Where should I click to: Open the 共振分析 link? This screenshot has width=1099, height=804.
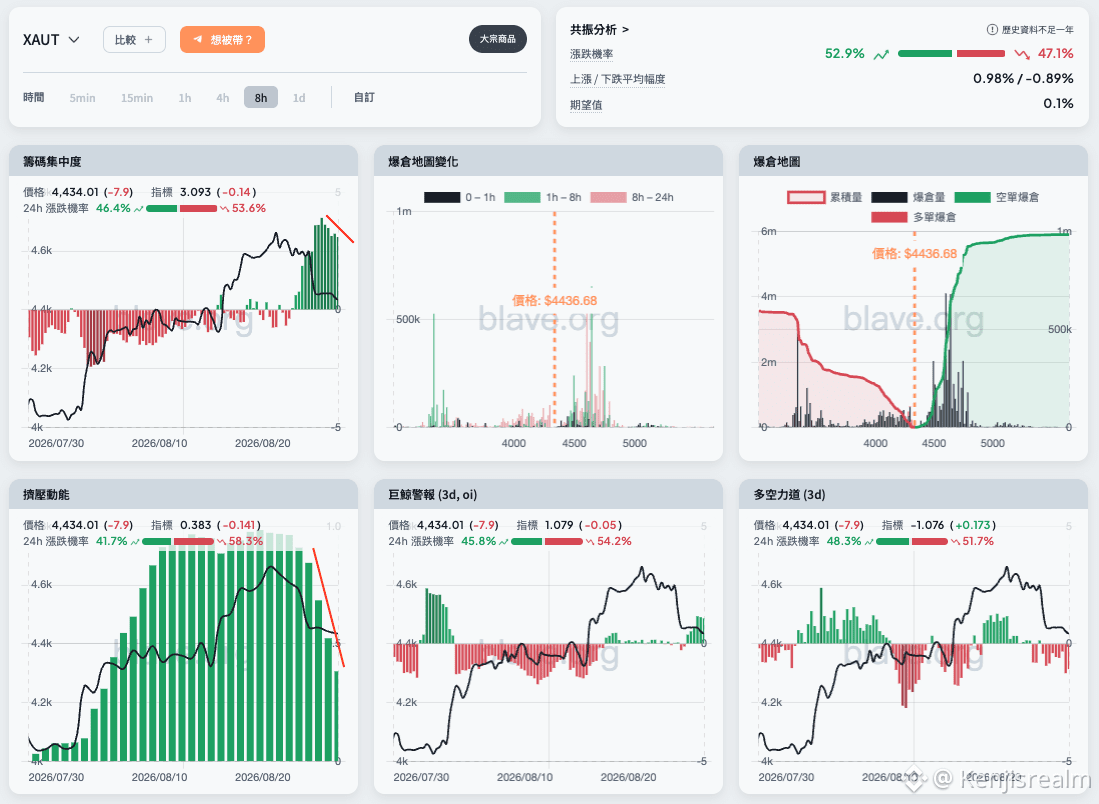point(599,29)
